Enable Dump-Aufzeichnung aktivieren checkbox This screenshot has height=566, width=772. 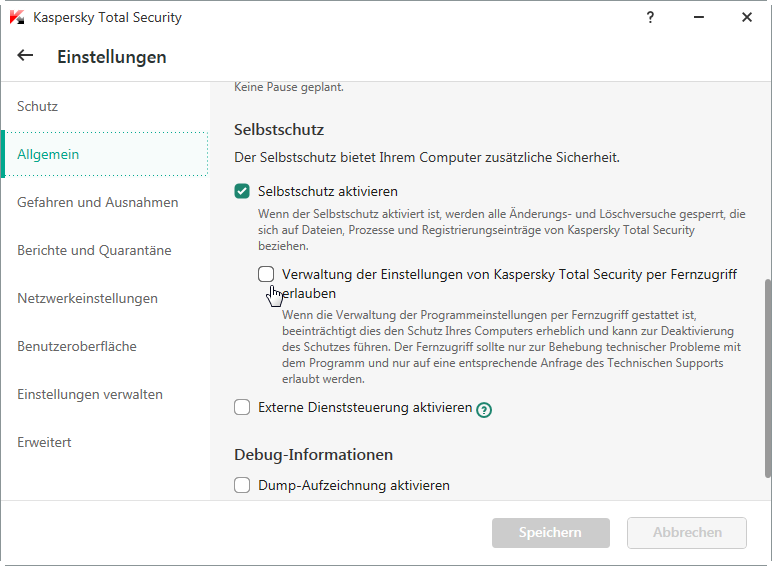click(x=242, y=485)
